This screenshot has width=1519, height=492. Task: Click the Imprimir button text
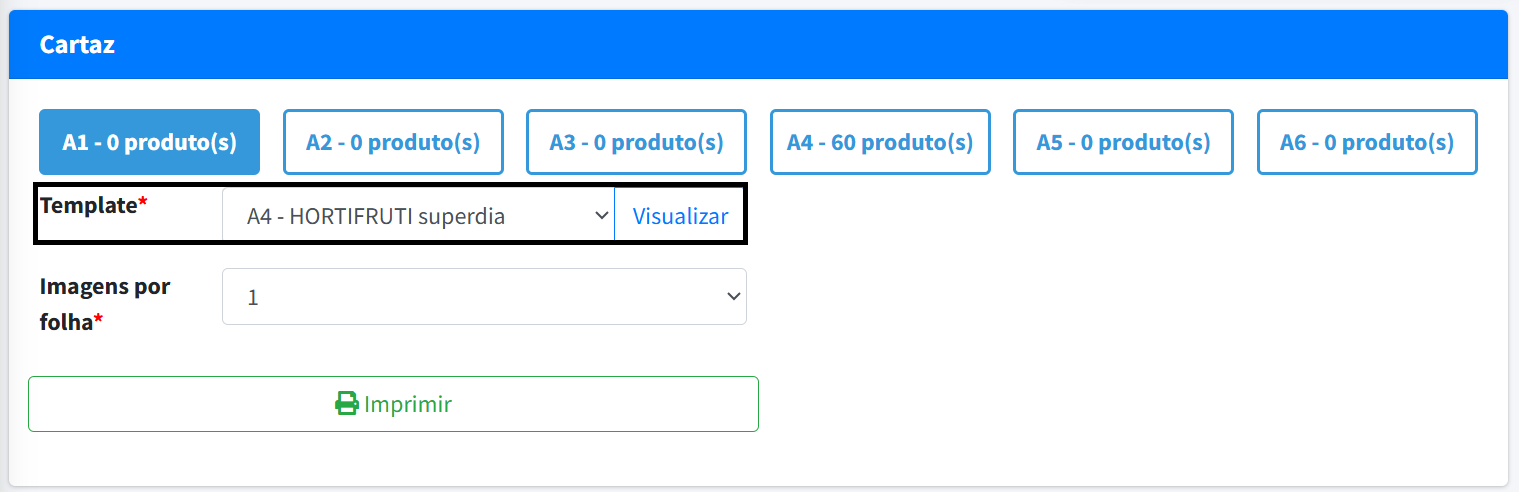[408, 404]
